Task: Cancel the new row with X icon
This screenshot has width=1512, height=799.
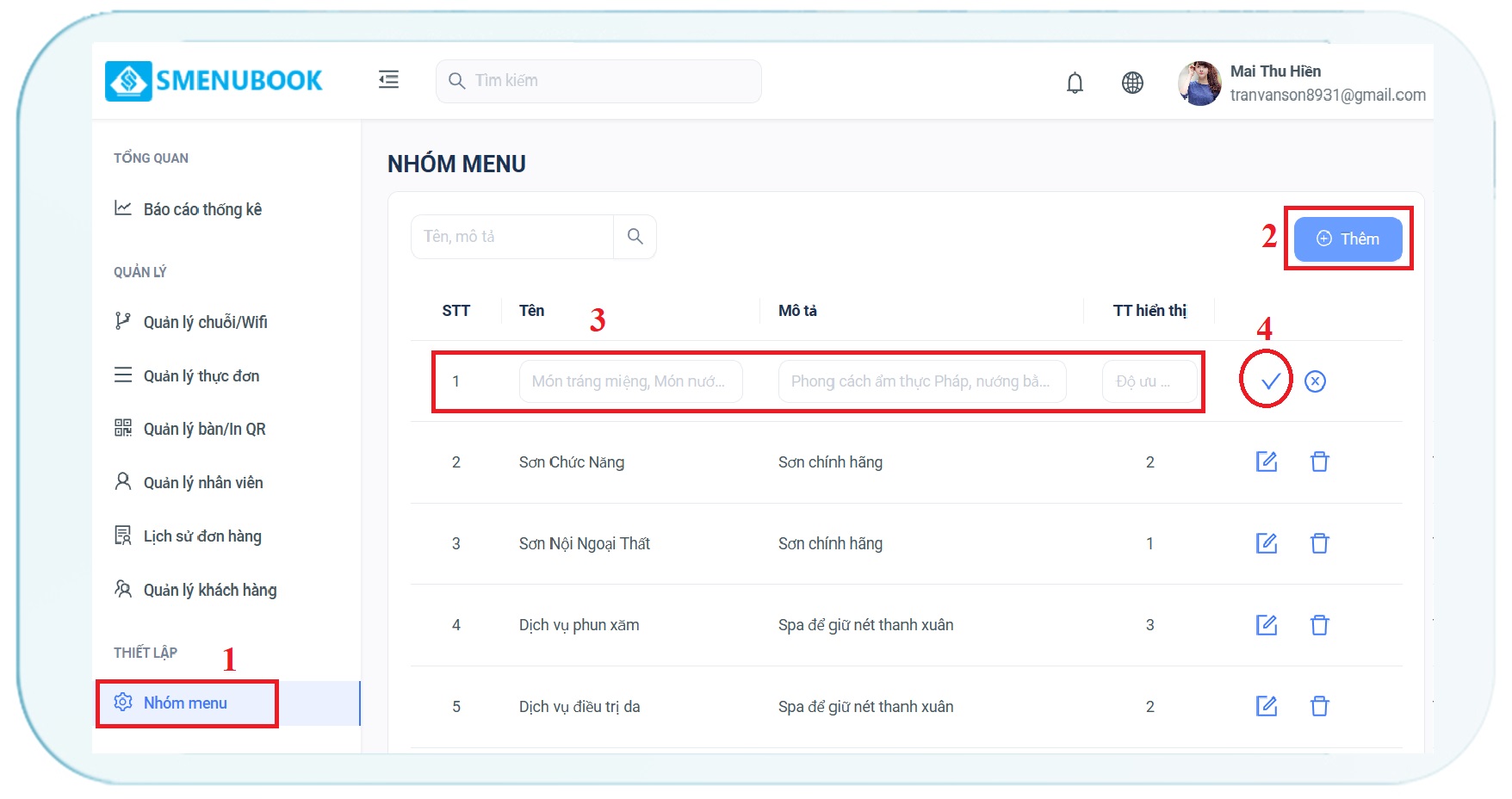Action: click(x=1315, y=381)
